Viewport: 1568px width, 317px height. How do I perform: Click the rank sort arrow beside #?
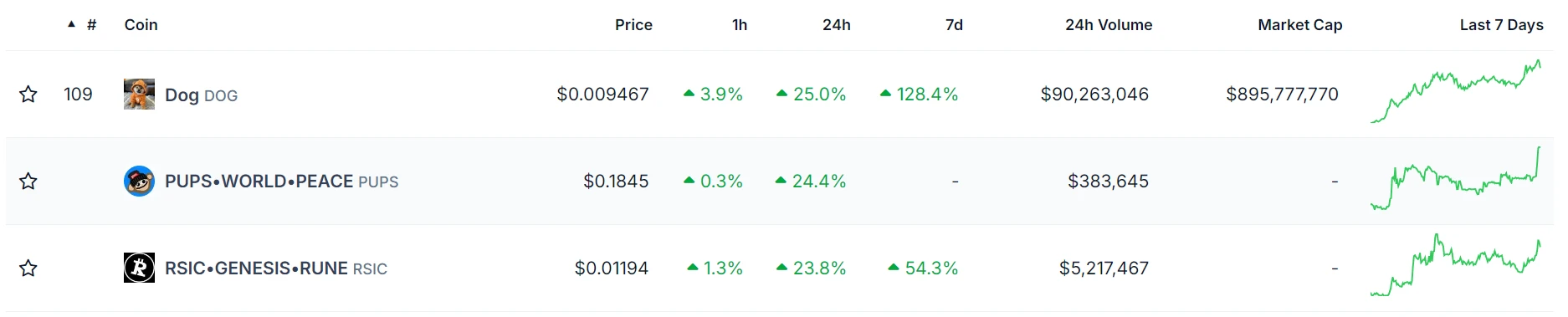coord(71,25)
